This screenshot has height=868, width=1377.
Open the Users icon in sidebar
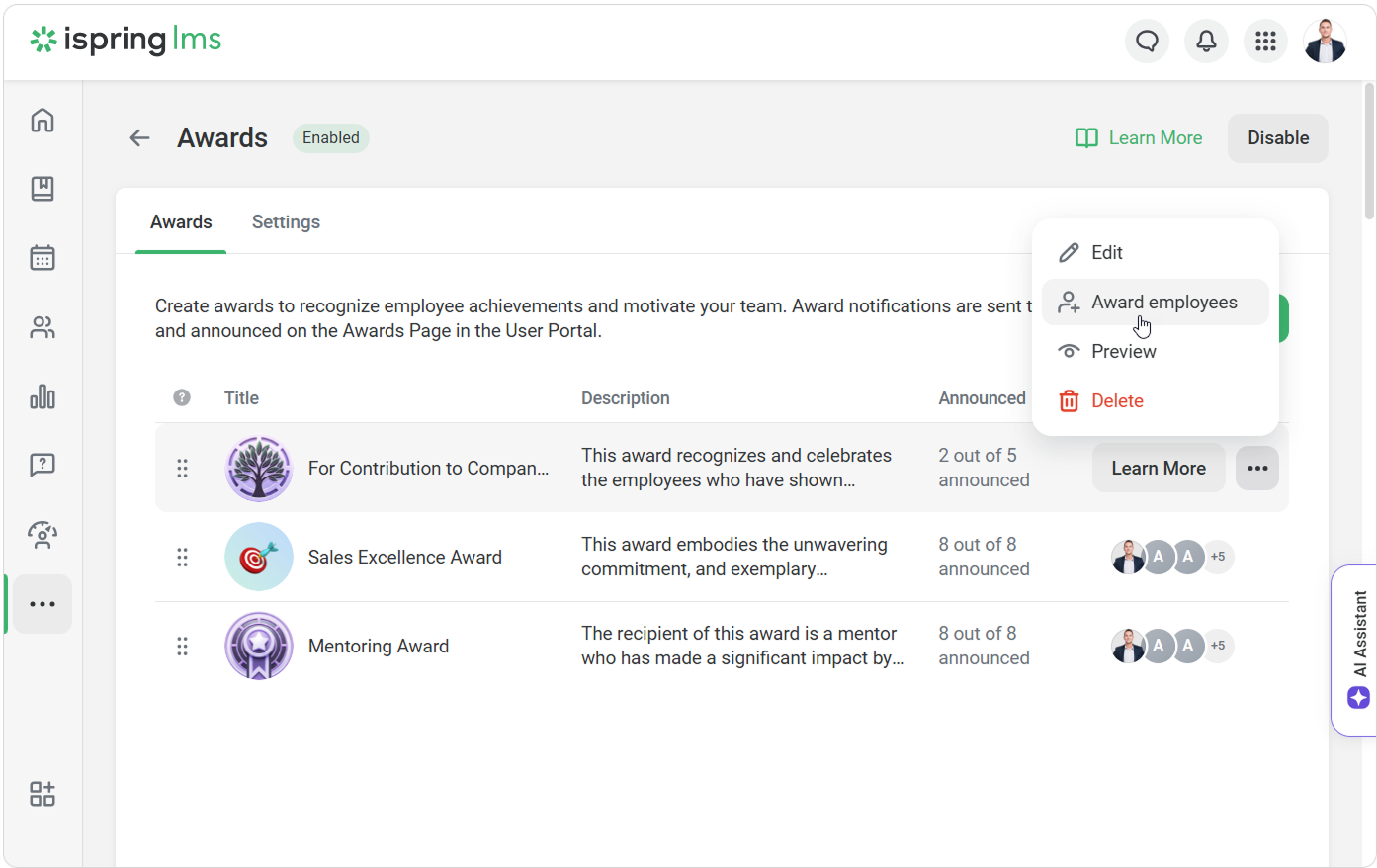pyautogui.click(x=43, y=327)
